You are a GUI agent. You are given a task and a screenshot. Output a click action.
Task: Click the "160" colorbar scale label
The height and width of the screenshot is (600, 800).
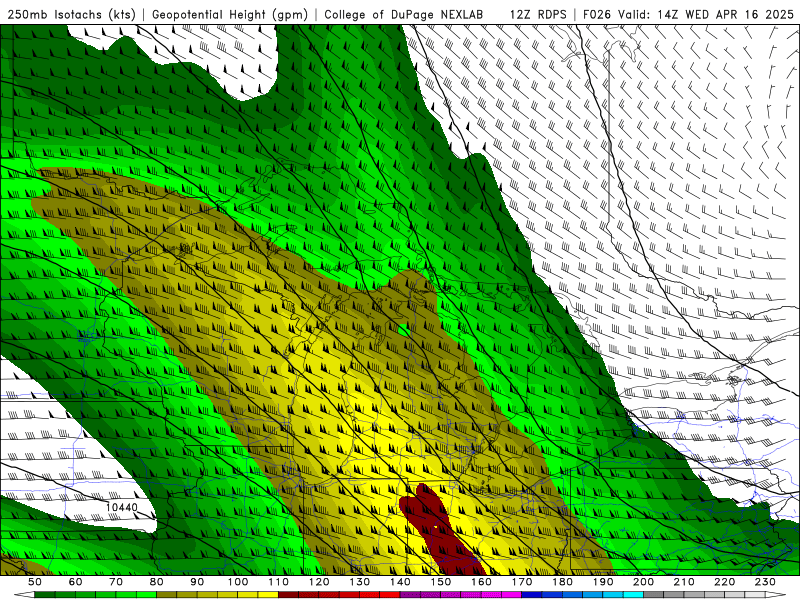pos(482,582)
